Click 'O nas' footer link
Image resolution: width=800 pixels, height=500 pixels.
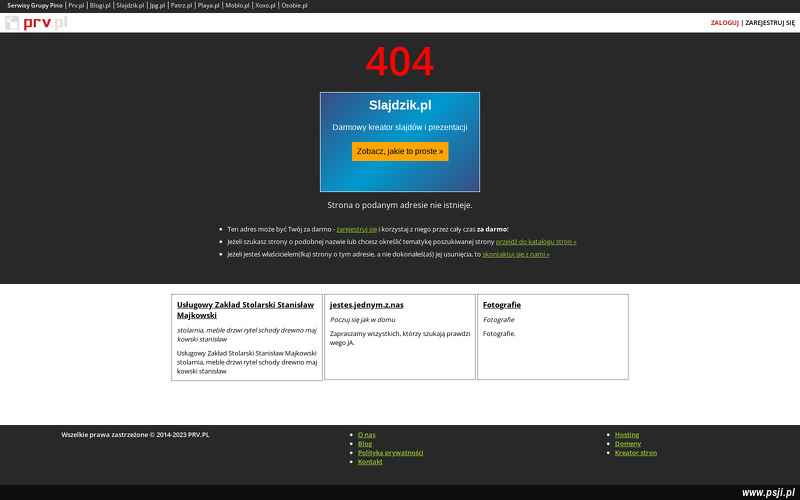366,435
